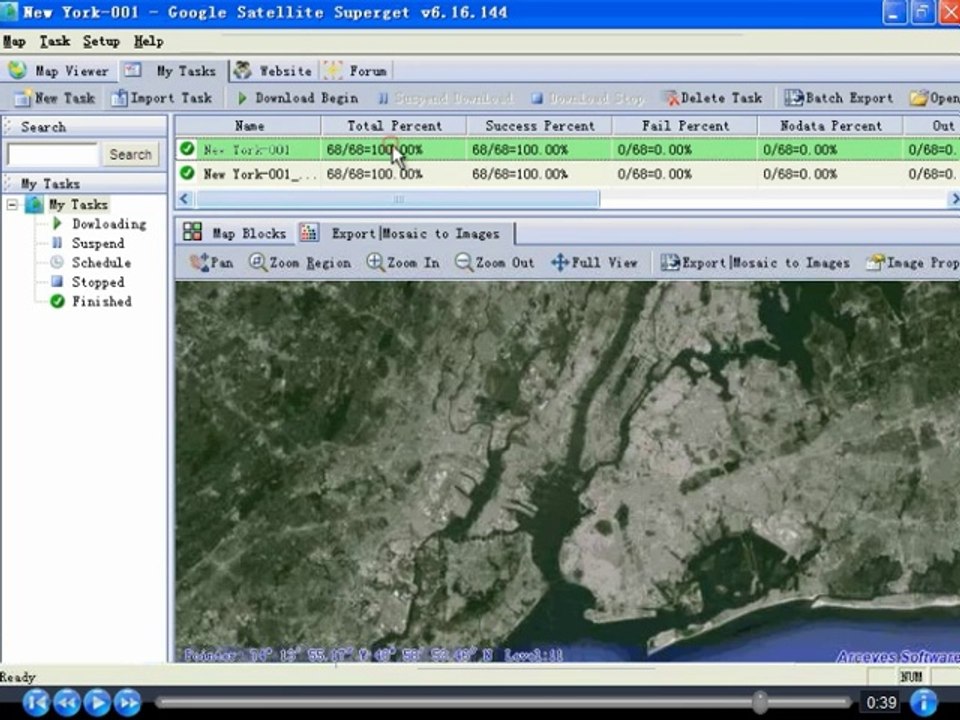The image size is (960, 720).
Task: Click the Success Percent column header
Action: pyautogui.click(x=539, y=126)
